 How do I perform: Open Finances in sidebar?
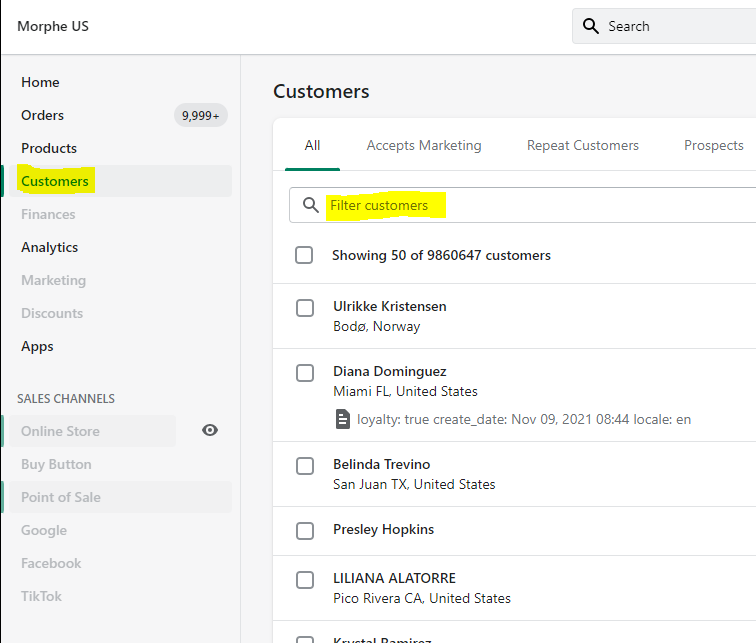48,214
